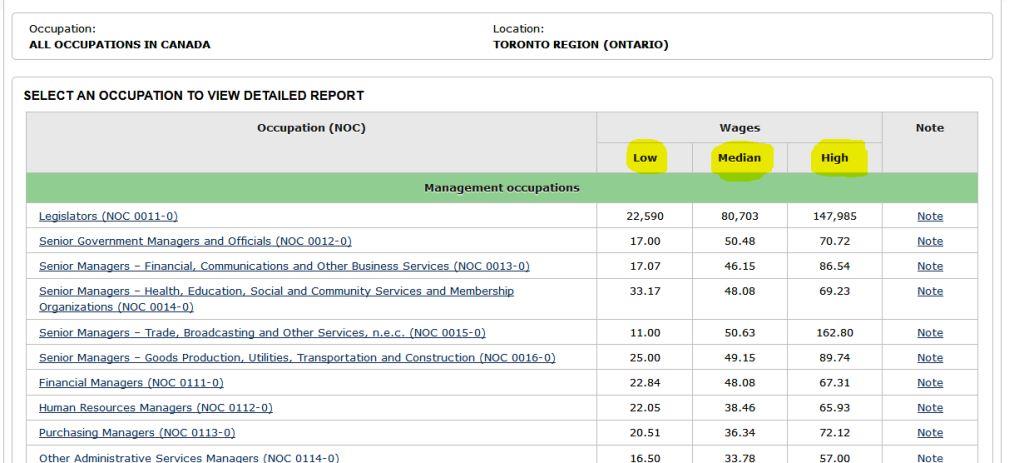Show Note for Purchasing Managers row
This screenshot has height=463, width=1024.
[x=929, y=433]
